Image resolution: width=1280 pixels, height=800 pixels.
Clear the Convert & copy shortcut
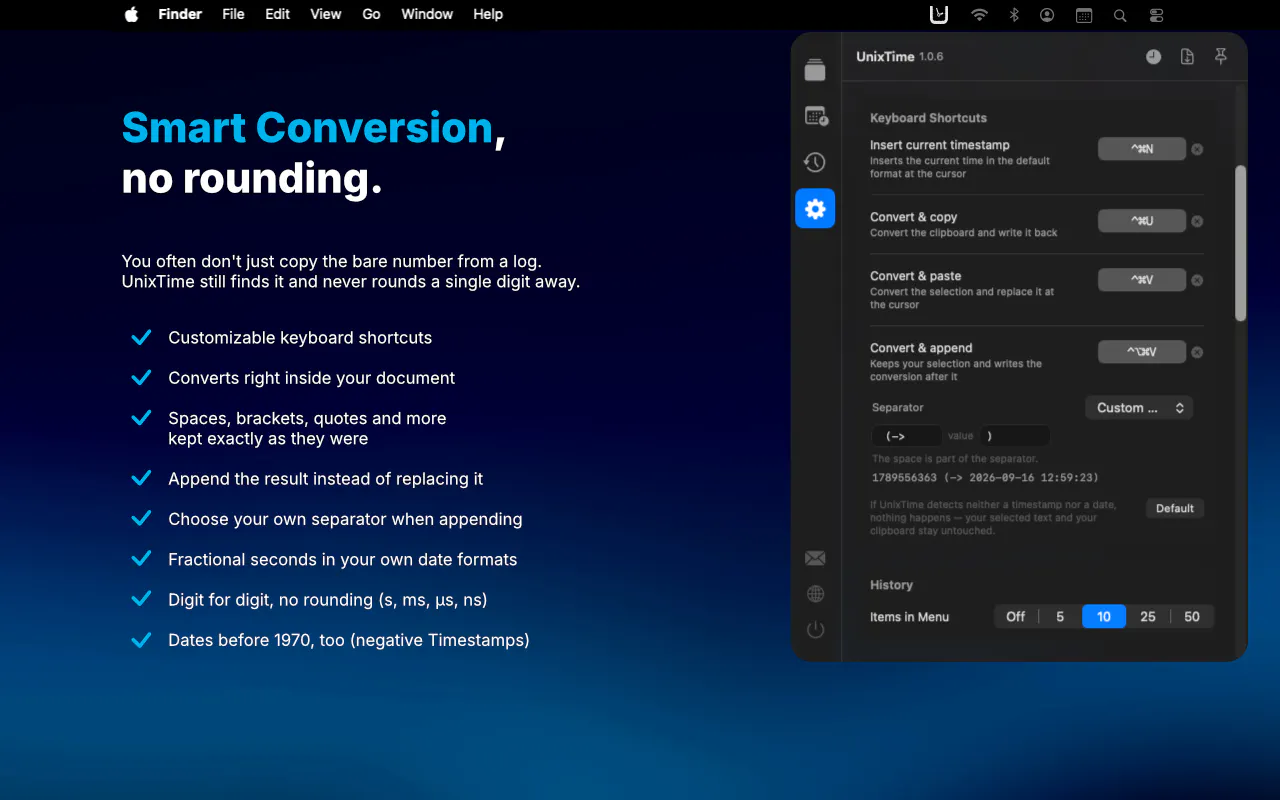[x=1197, y=221]
